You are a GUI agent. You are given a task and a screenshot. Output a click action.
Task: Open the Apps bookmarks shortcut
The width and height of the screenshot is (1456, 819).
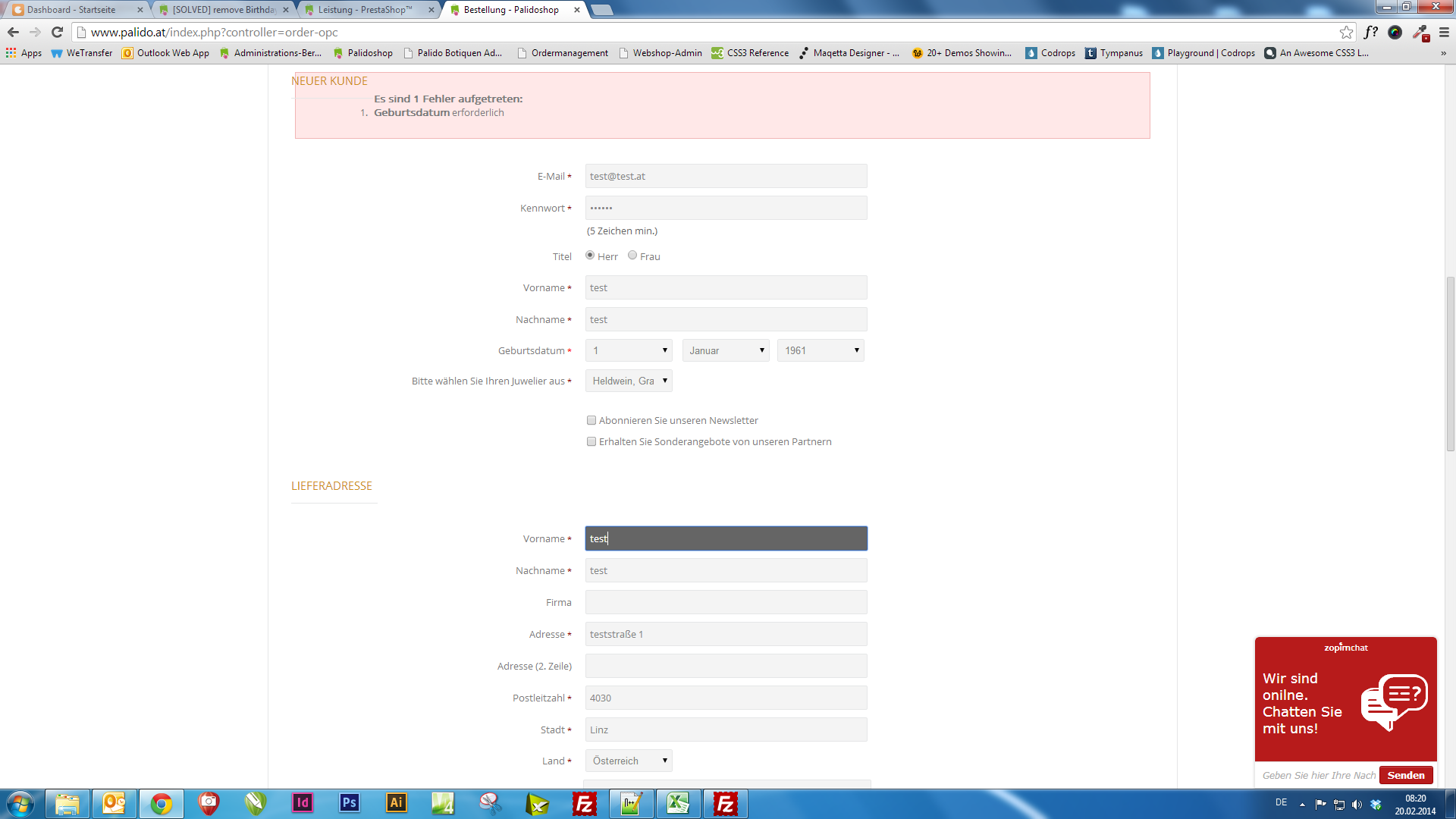[24, 53]
